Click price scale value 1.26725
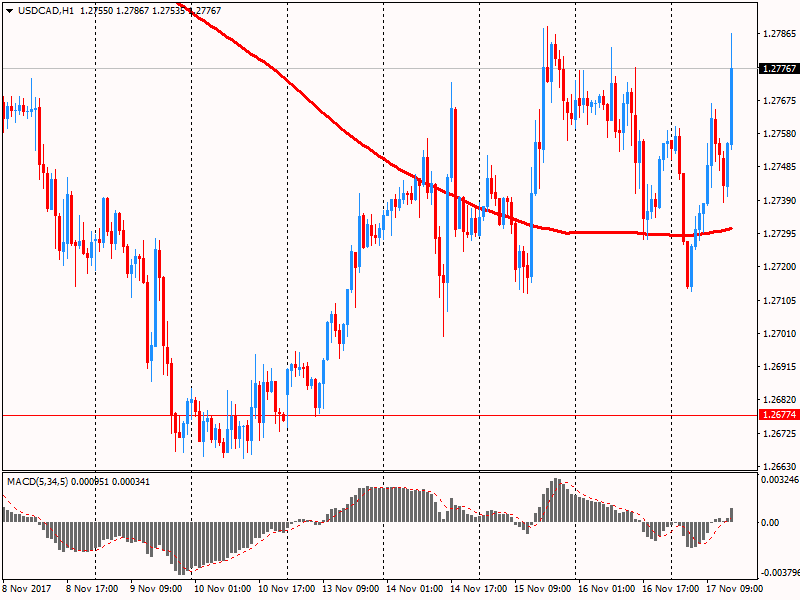Image resolution: width=800 pixels, height=600 pixels. click(x=779, y=434)
